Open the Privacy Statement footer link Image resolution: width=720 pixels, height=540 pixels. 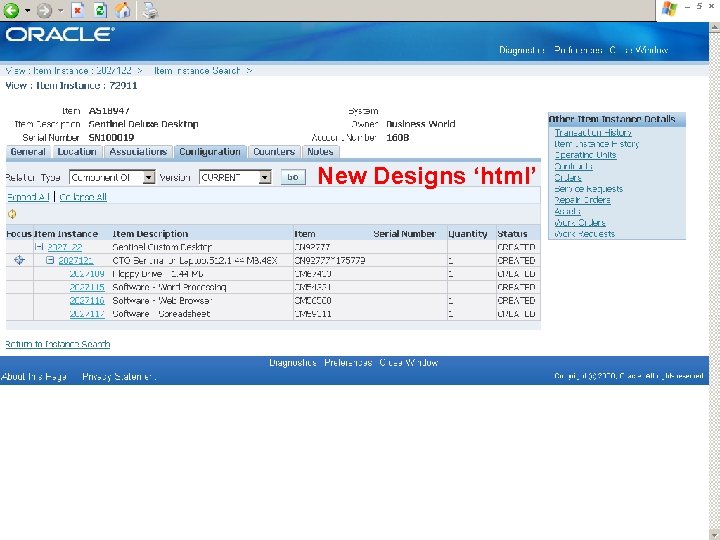pyautogui.click(x=119, y=377)
